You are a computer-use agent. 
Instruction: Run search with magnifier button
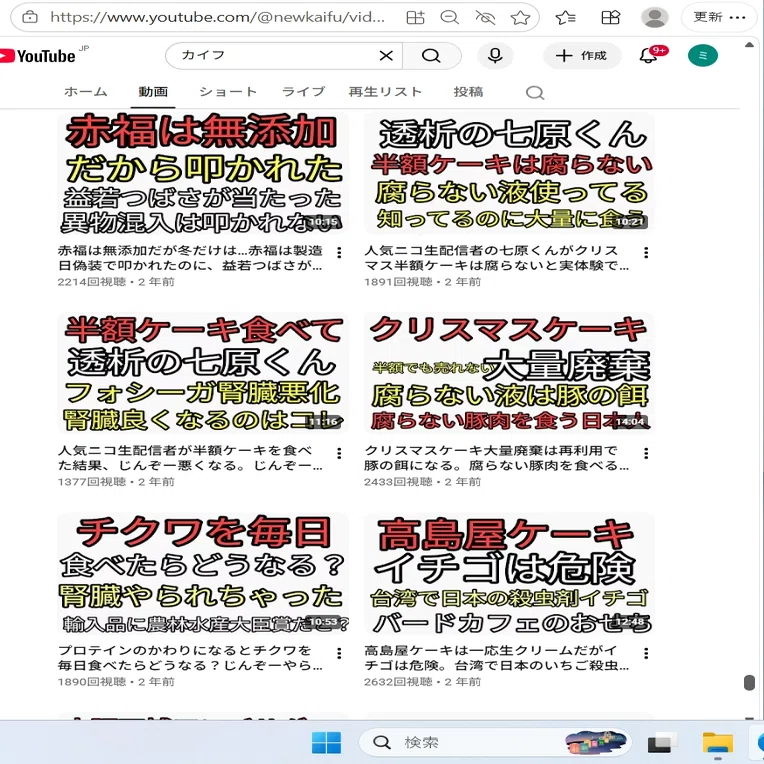431,56
